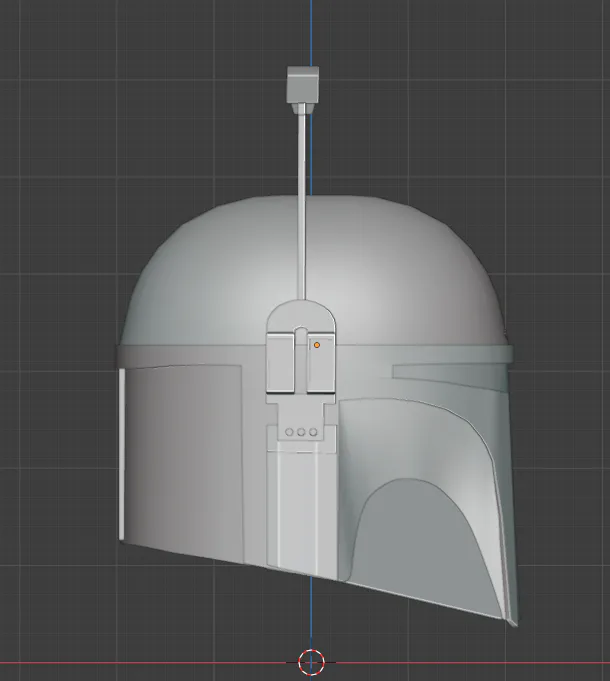Select the rangefinder block atop the antenna
610x681 pixels.
(x=303, y=84)
